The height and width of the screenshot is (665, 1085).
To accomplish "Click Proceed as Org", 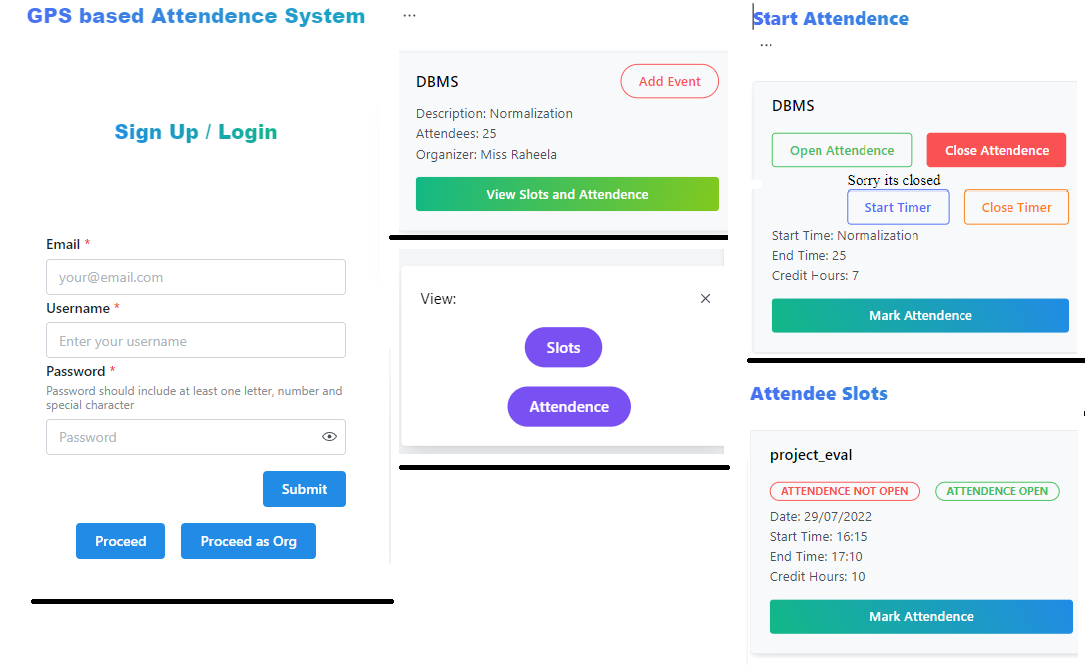I will 248,541.
